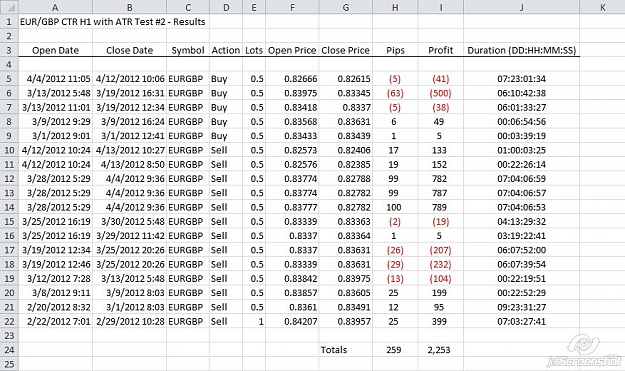Click the close price cell '0.83631' in row 8
Image resolution: width=625 pixels, height=371 pixels.
[x=346, y=122]
